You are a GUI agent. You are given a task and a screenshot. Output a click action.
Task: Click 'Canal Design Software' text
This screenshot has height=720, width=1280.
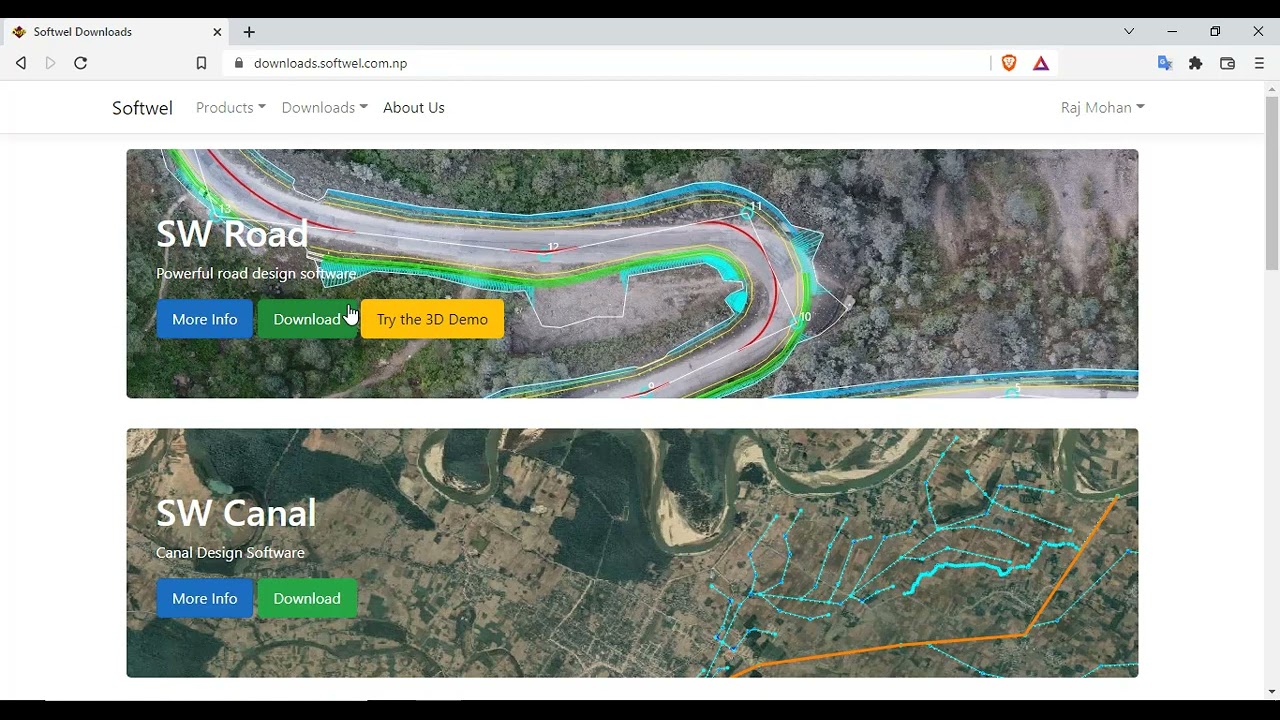click(x=230, y=552)
